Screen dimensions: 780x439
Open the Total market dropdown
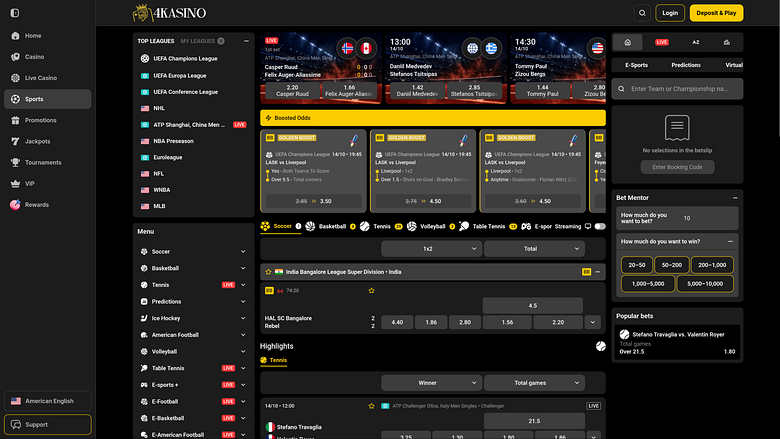coord(534,249)
